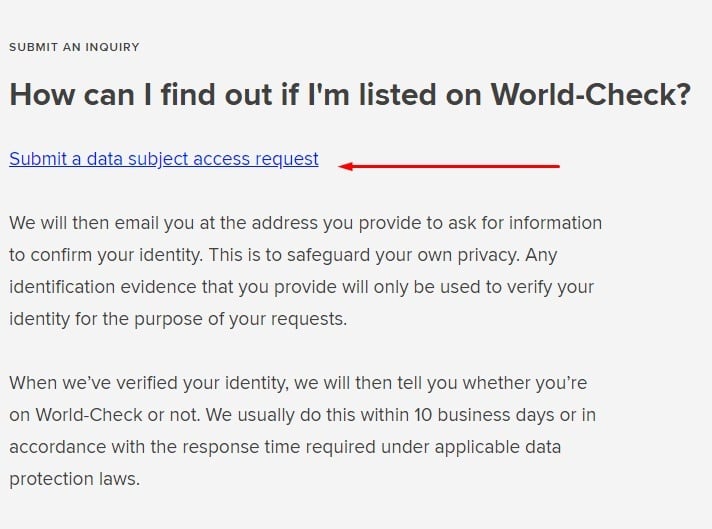This screenshot has width=712, height=529.
Task: Click the closing words protection laws
Action: pos(74,479)
